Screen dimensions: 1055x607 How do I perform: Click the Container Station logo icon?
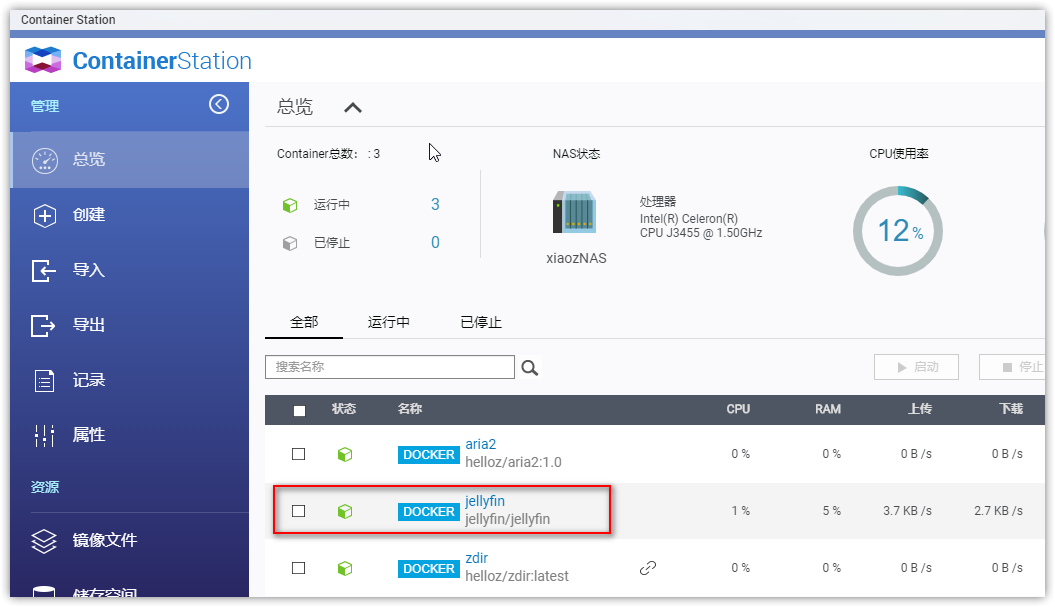tap(43, 61)
